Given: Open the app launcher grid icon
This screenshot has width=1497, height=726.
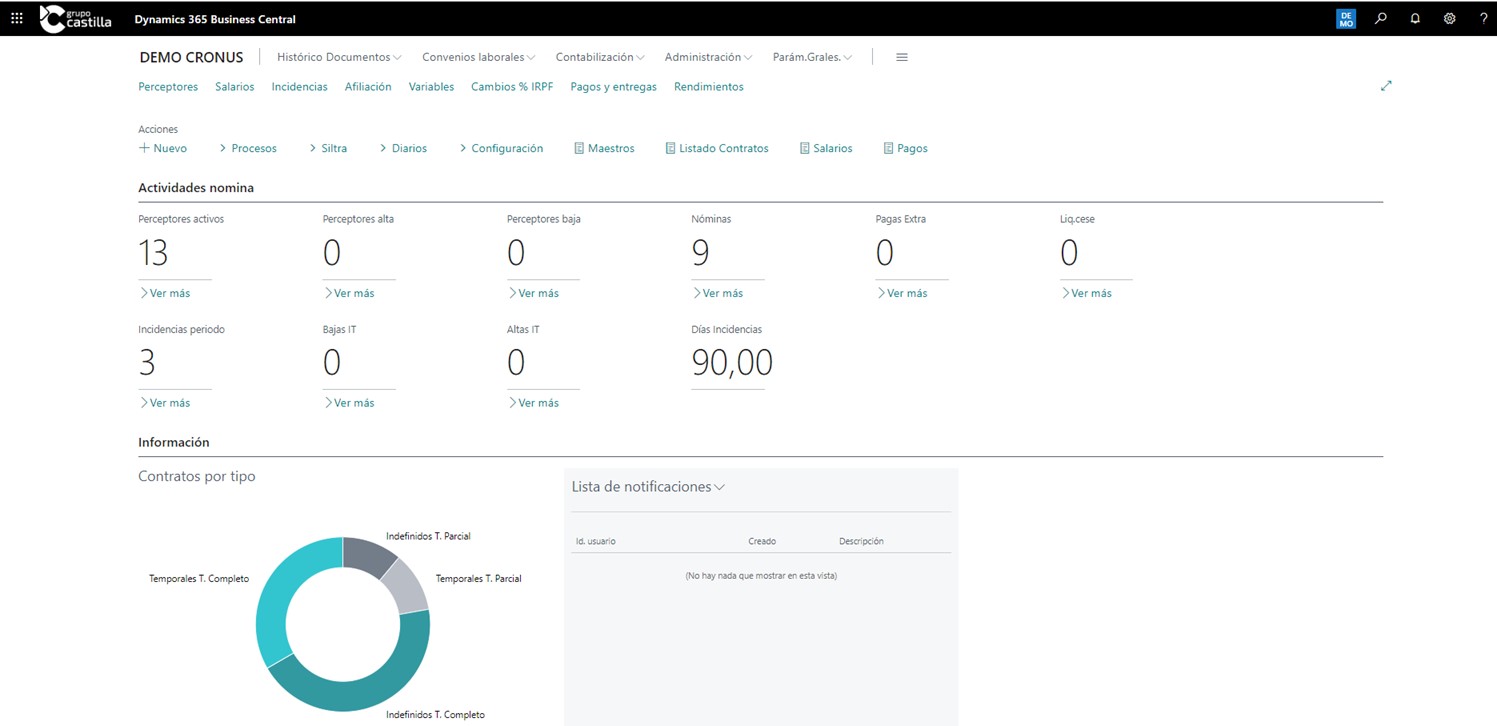Looking at the screenshot, I should tap(15, 18).
